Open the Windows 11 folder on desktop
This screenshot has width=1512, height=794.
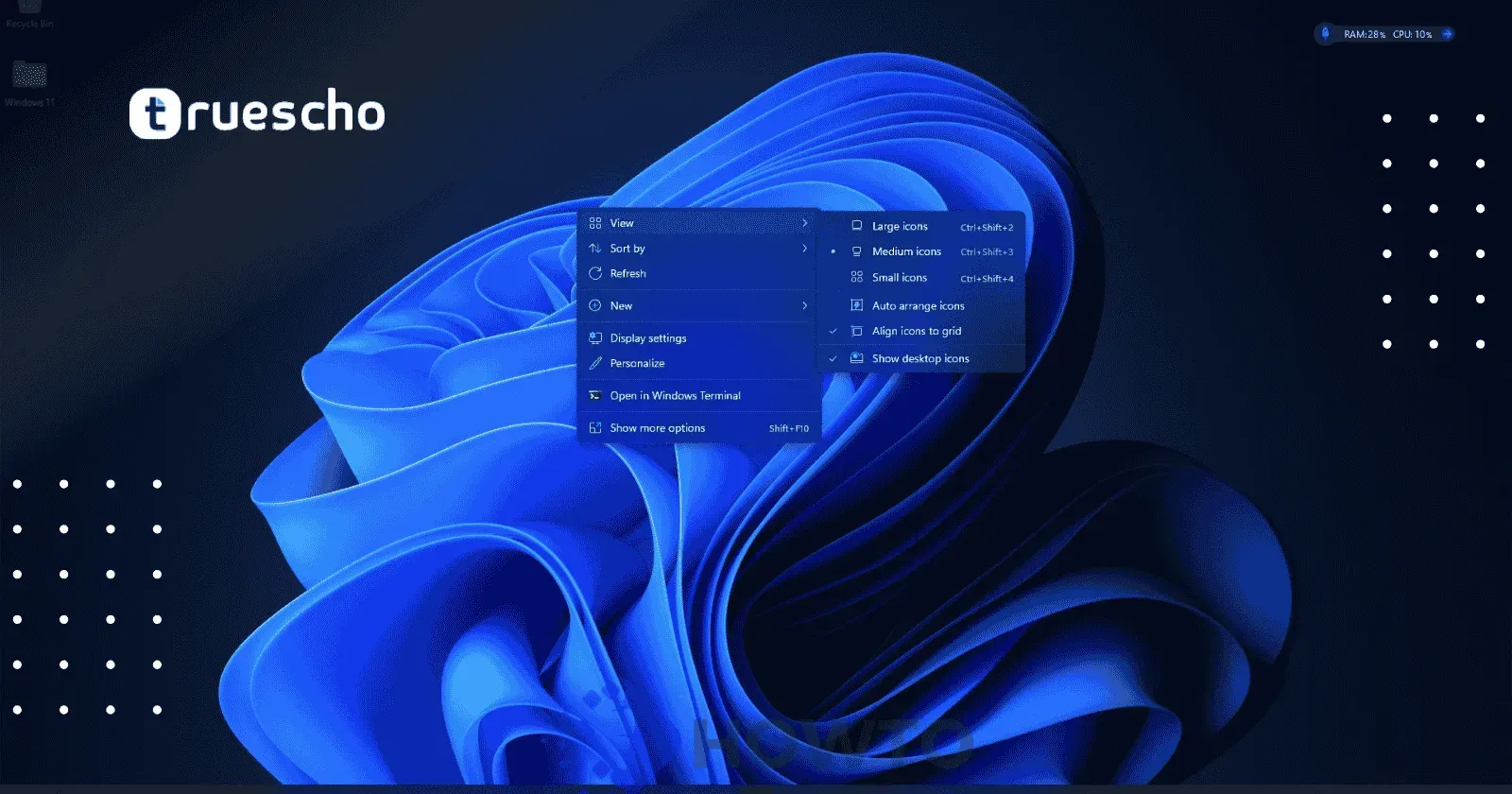tap(29, 76)
